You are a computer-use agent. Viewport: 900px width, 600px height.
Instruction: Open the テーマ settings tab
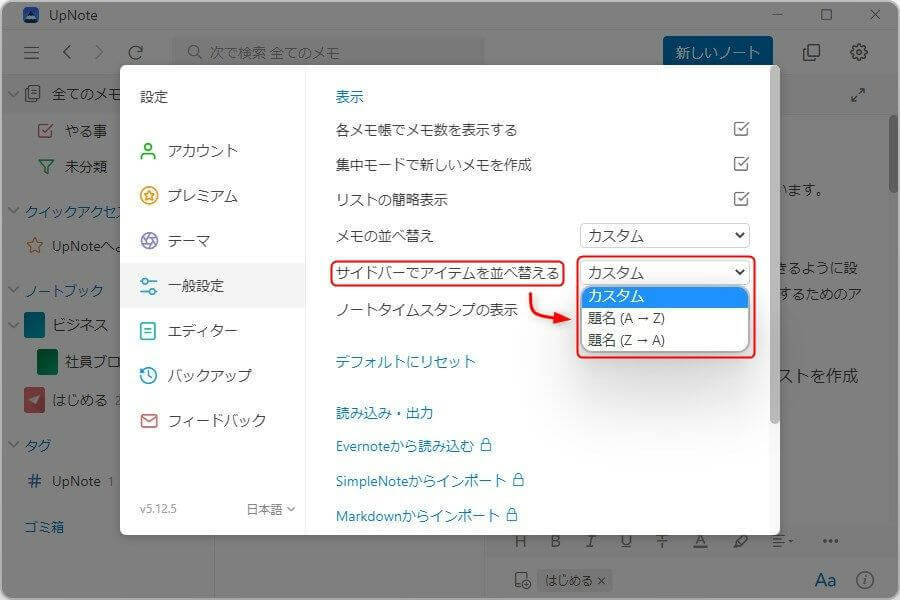point(212,241)
